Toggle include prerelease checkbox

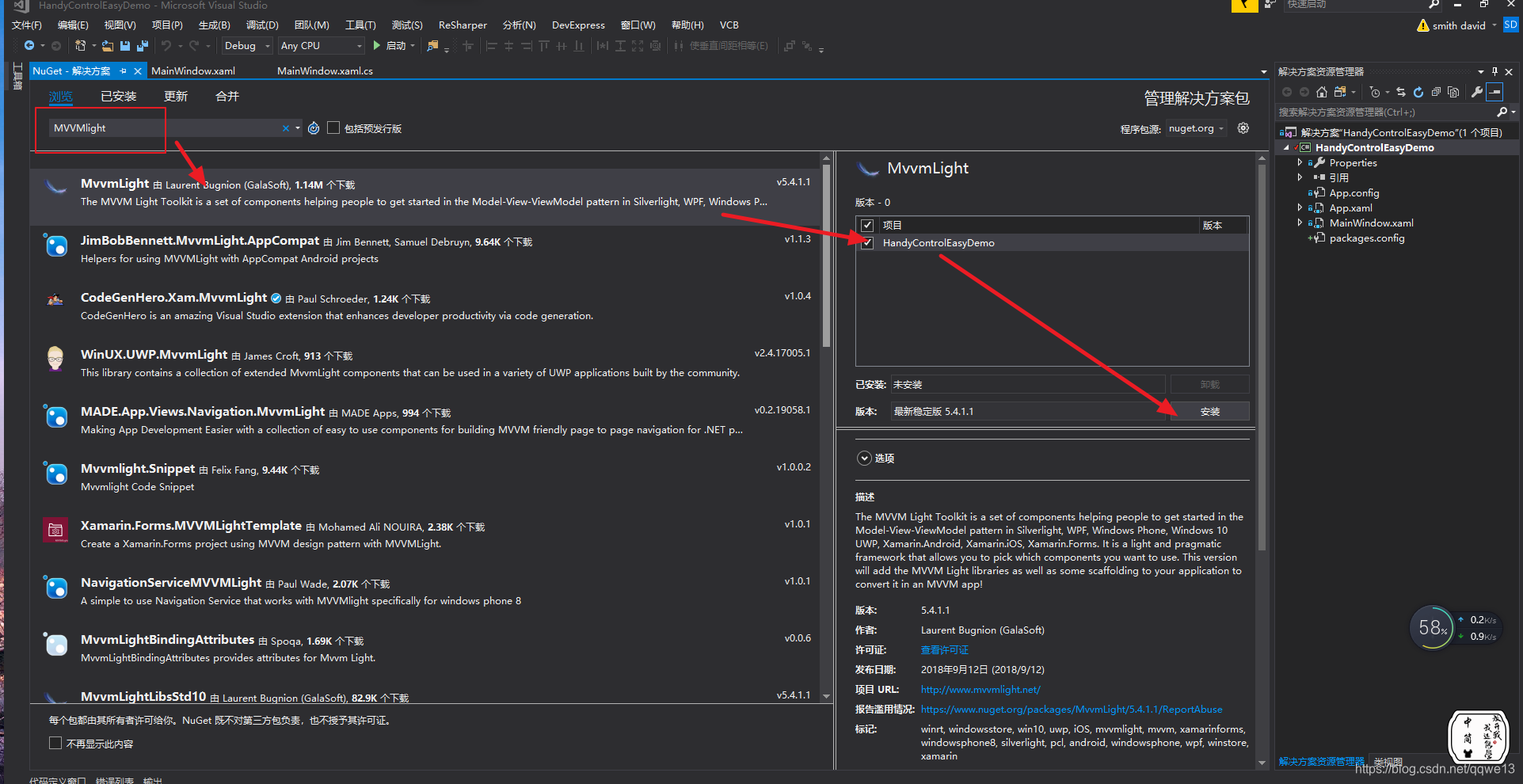click(x=333, y=127)
